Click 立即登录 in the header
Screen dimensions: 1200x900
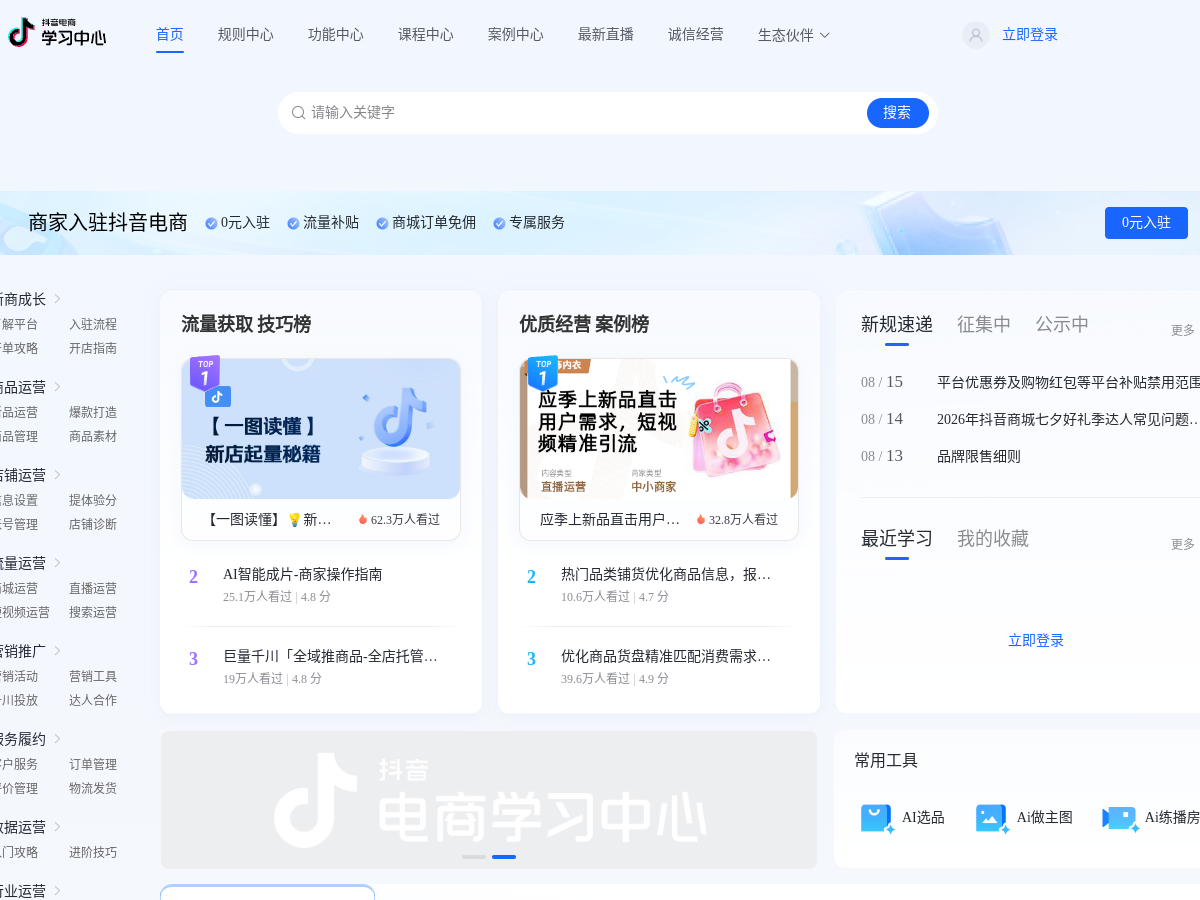1030,35
